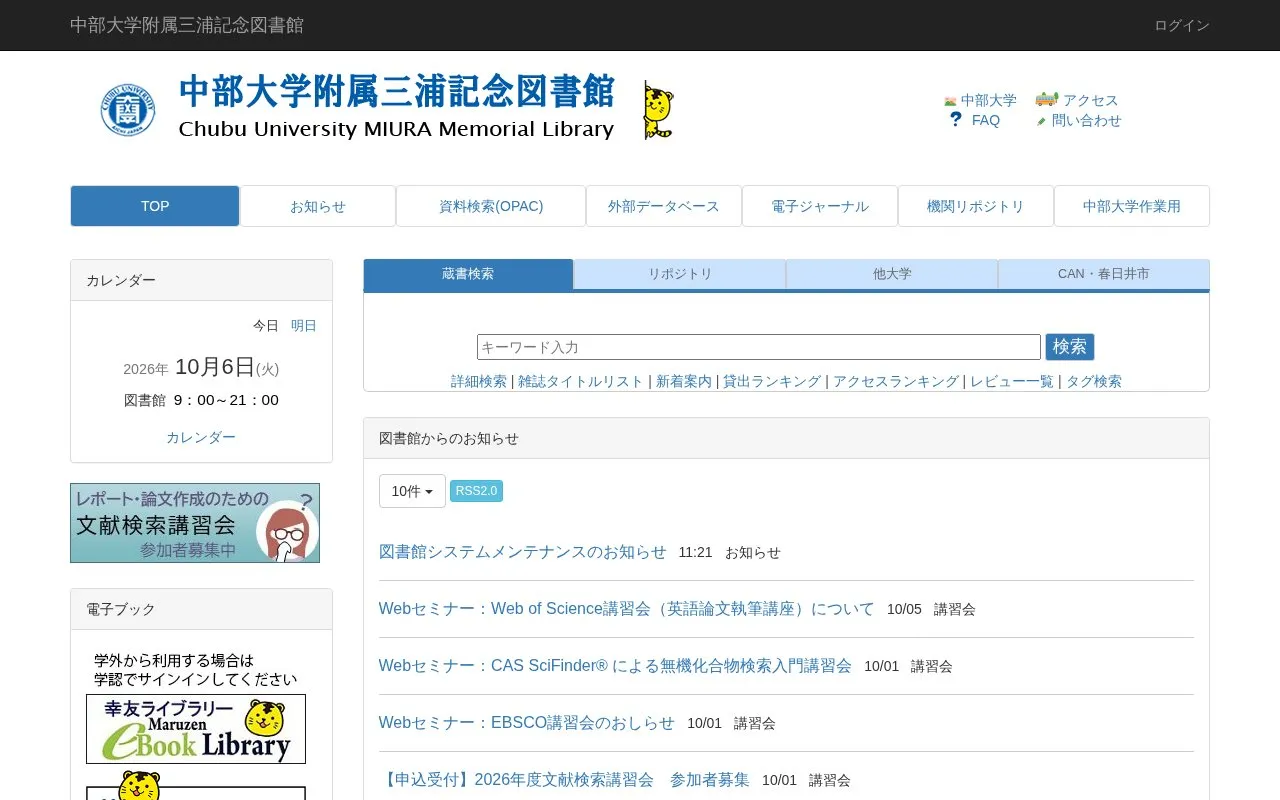Select the 蔵書検索 search tab
The height and width of the screenshot is (800, 1280).
[468, 274]
